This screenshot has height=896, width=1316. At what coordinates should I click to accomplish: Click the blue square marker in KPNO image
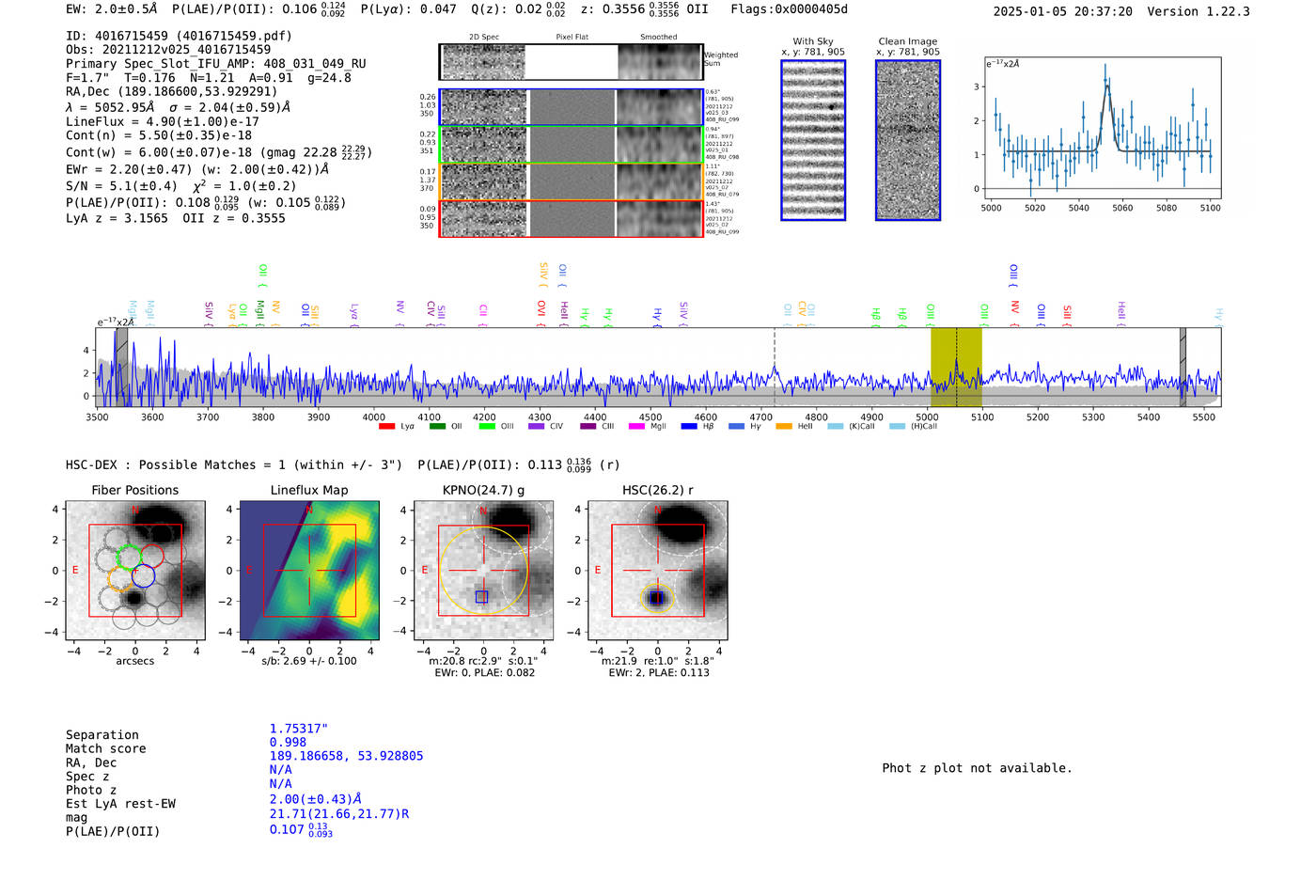click(482, 597)
